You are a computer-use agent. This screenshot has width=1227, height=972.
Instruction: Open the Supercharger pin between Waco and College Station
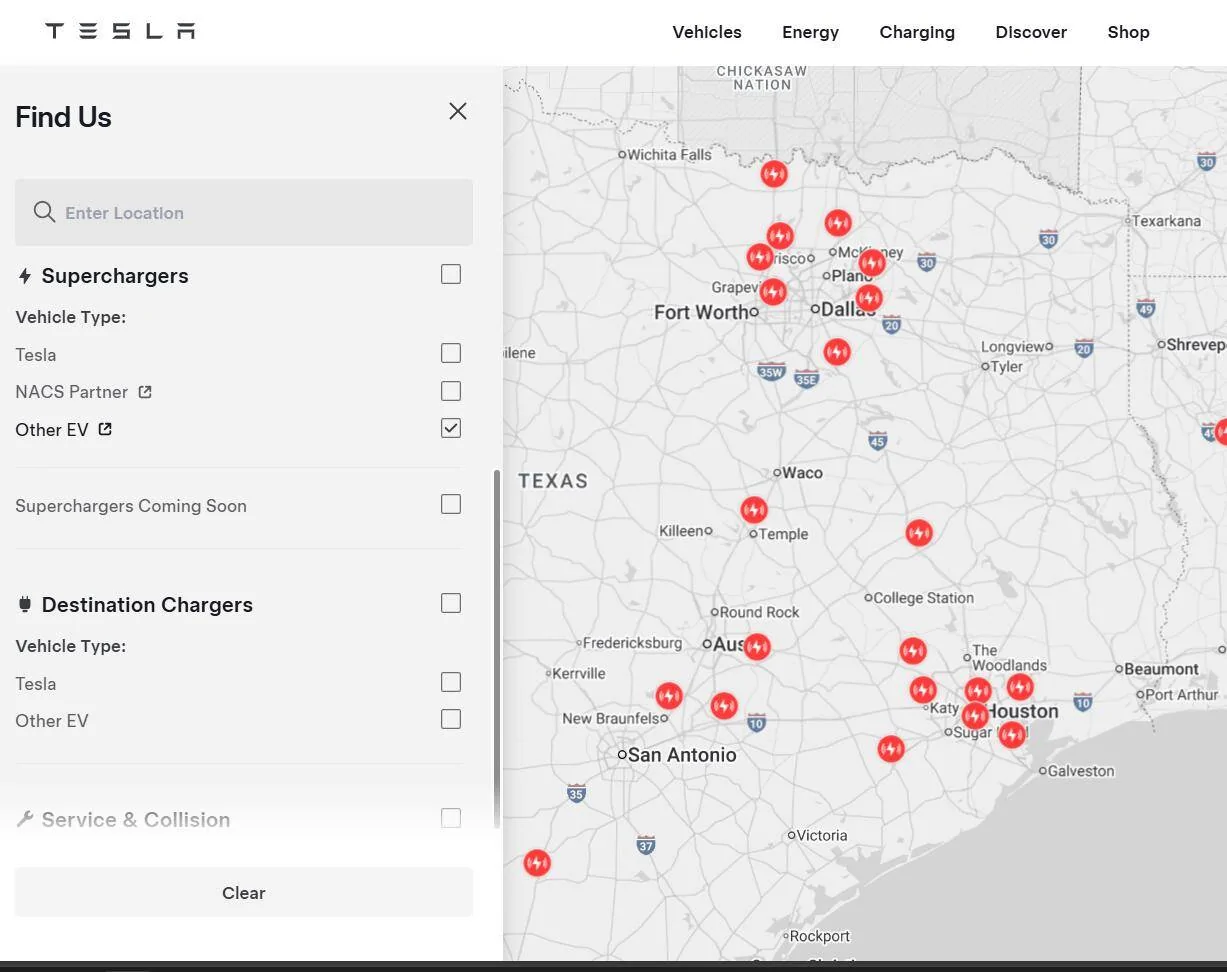tap(919, 533)
